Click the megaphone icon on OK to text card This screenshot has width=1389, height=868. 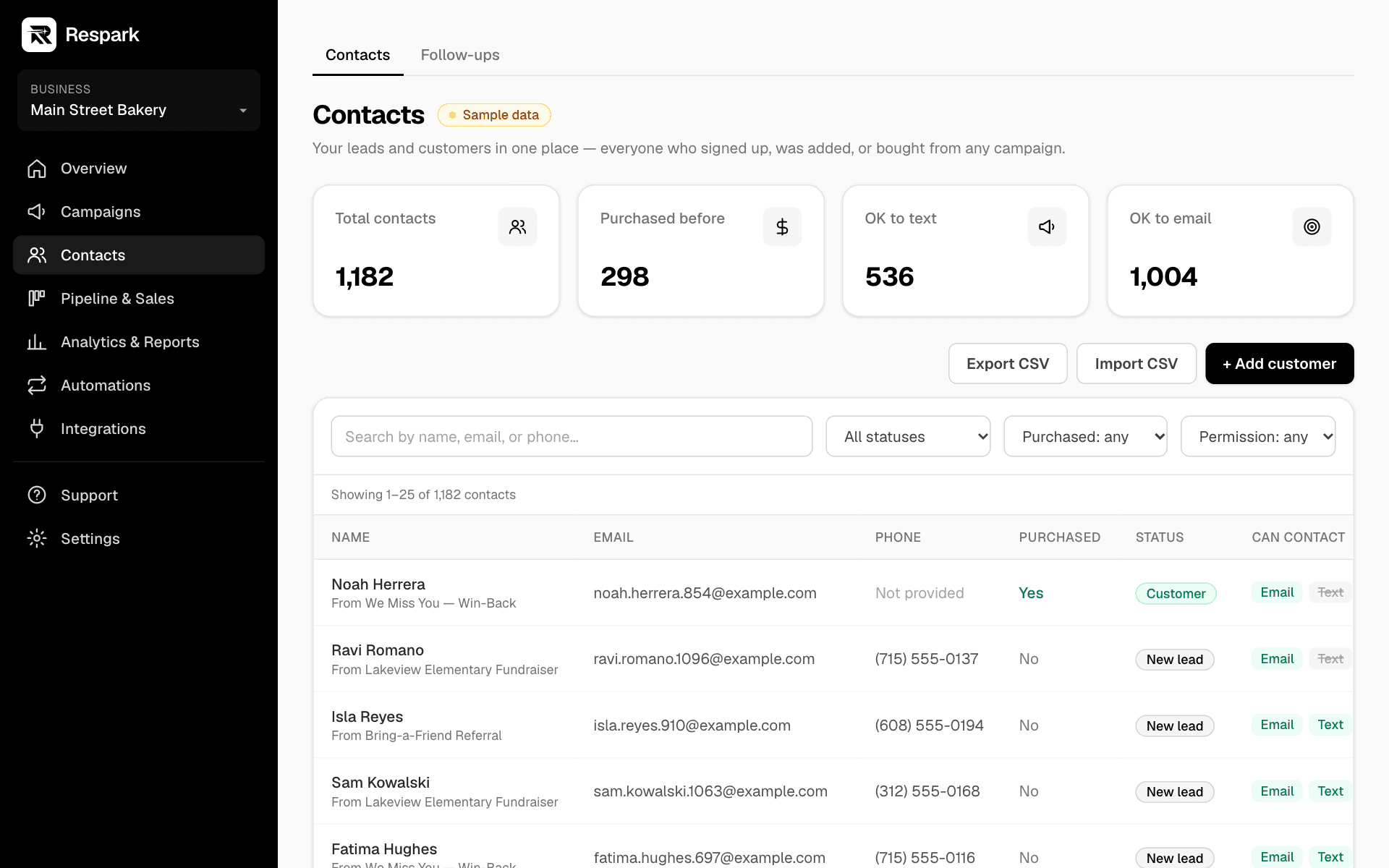1047,227
